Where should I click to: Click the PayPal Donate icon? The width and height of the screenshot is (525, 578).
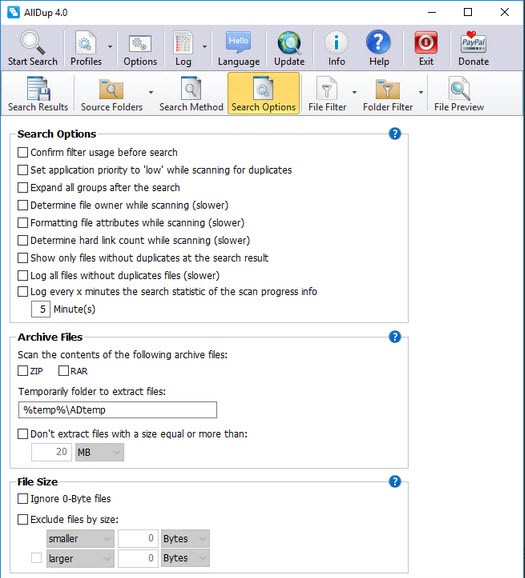[x=473, y=43]
